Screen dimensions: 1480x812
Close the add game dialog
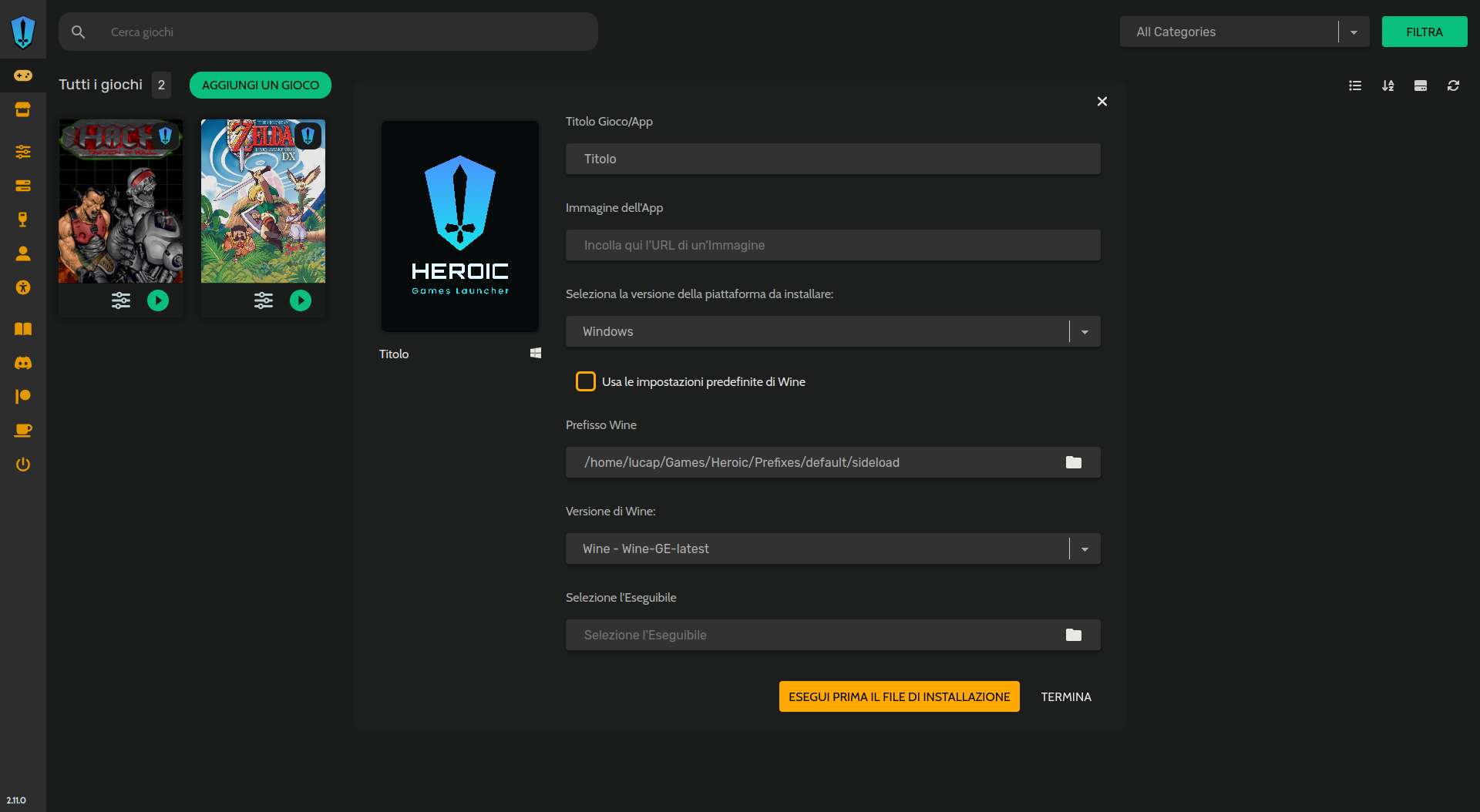coord(1102,102)
